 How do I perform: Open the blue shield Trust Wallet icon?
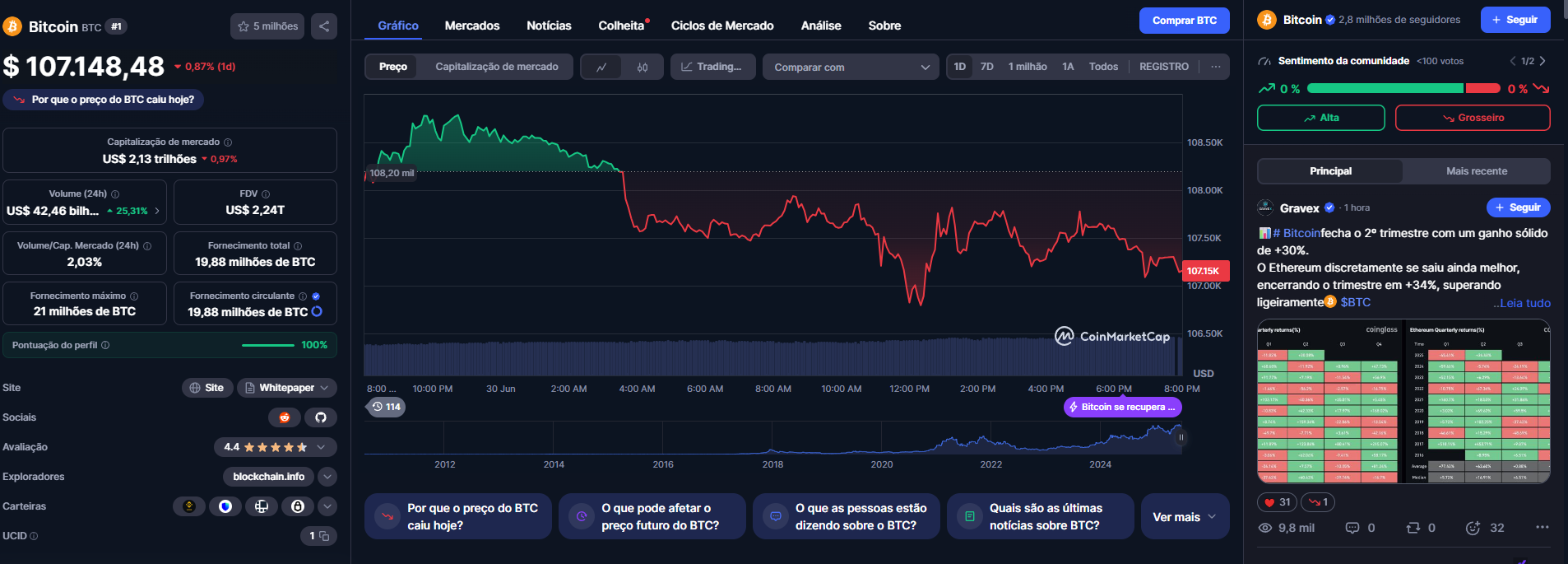225,506
